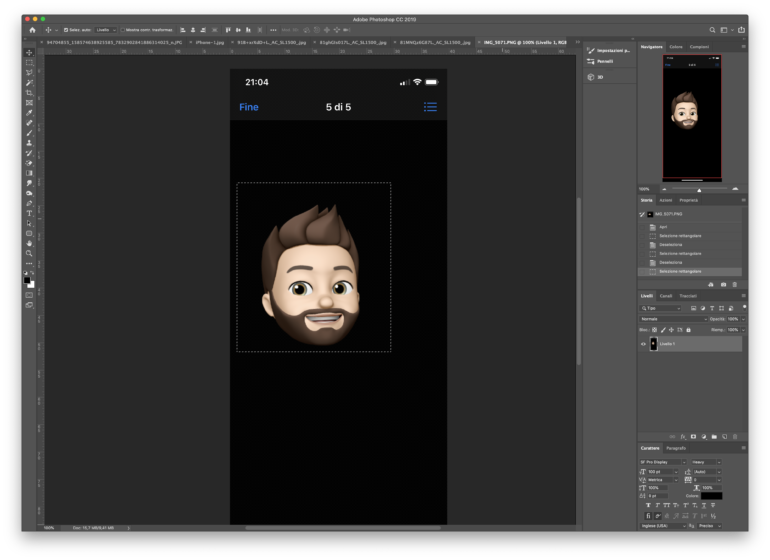Viewport: 770px width, 560px height.
Task: Open the SF Pro Display font dropdown
Action: click(663, 462)
